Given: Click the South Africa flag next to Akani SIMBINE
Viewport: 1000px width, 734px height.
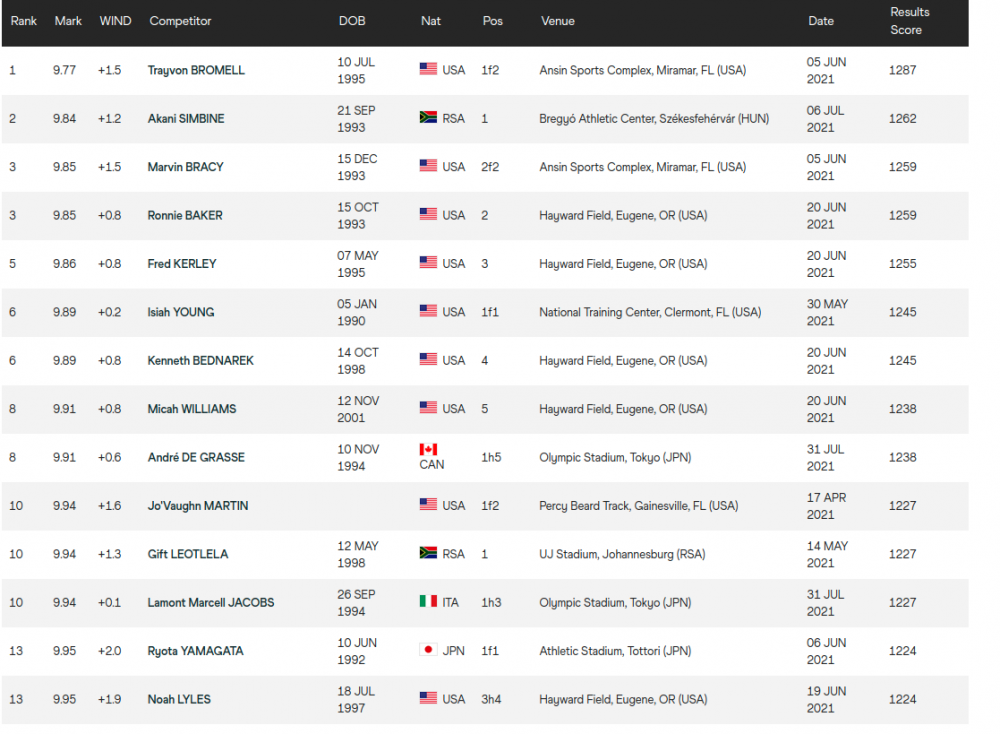Looking at the screenshot, I should pyautogui.click(x=428, y=117).
